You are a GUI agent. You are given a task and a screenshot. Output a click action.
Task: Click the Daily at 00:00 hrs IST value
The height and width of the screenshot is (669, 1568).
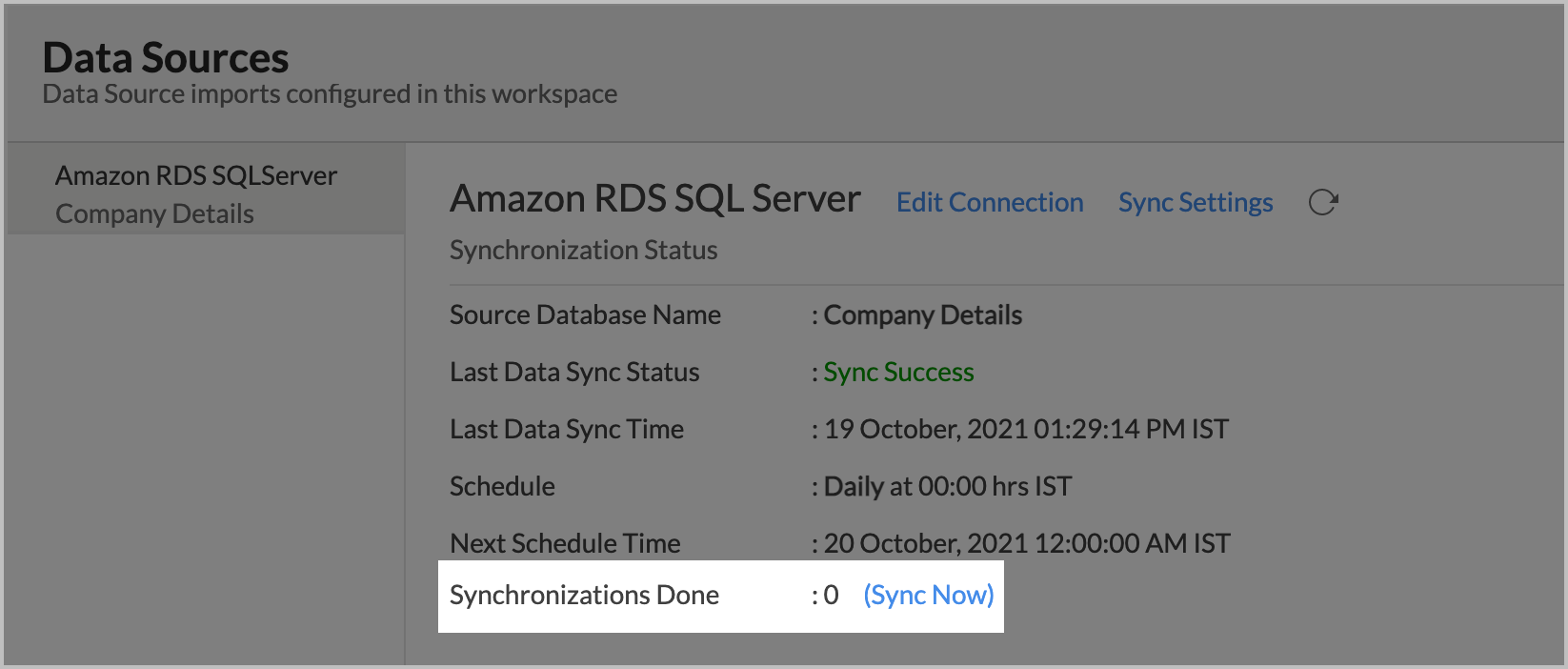click(948, 486)
